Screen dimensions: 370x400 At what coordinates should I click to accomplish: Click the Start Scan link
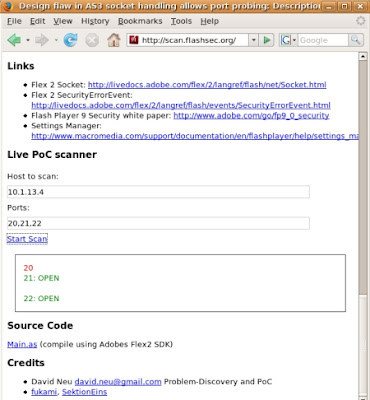point(27,239)
